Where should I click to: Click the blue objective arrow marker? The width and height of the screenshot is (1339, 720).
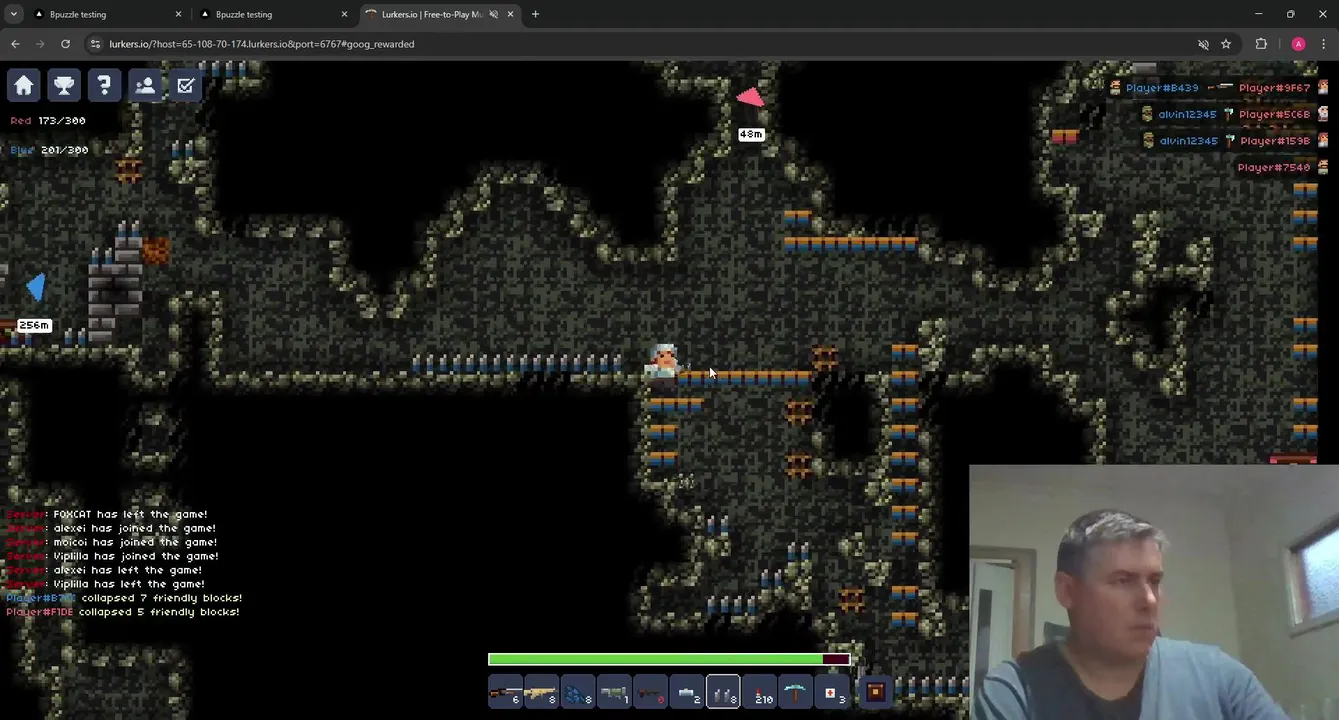point(36,287)
